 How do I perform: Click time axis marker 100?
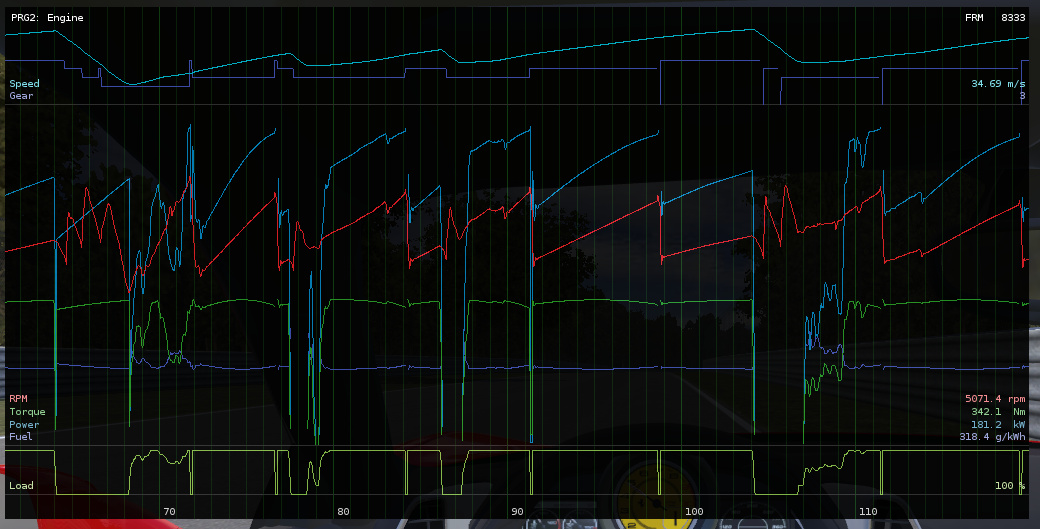694,511
